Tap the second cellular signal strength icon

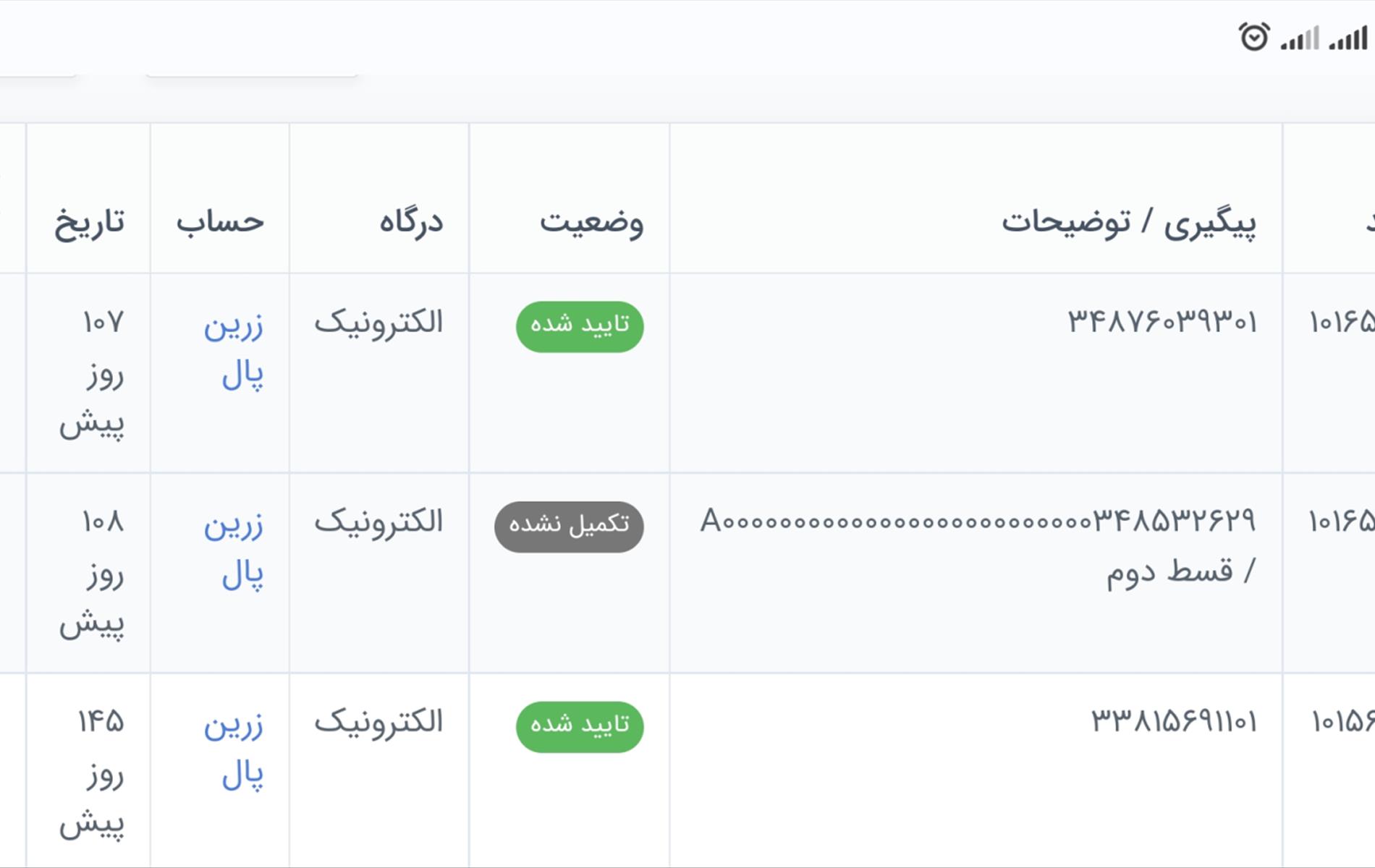click(1348, 38)
